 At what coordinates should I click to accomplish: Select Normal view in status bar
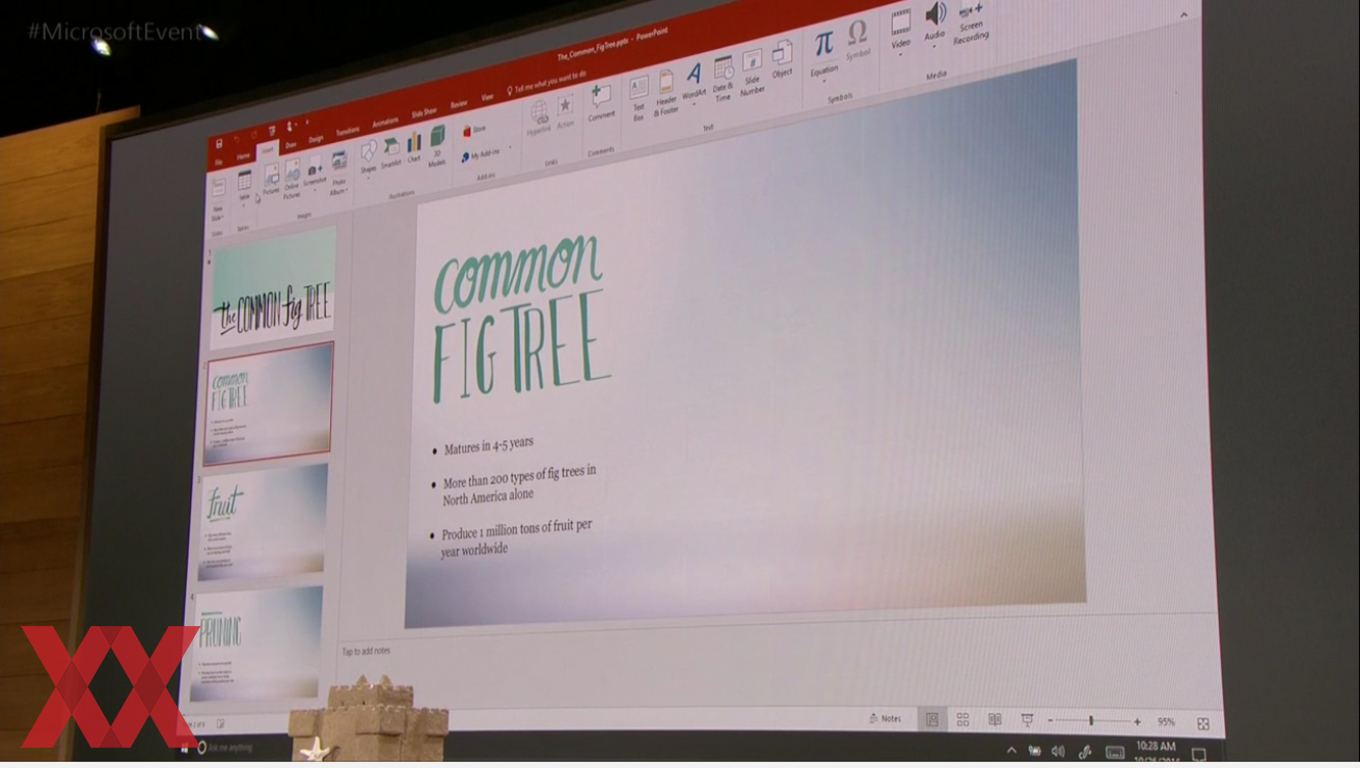[932, 719]
